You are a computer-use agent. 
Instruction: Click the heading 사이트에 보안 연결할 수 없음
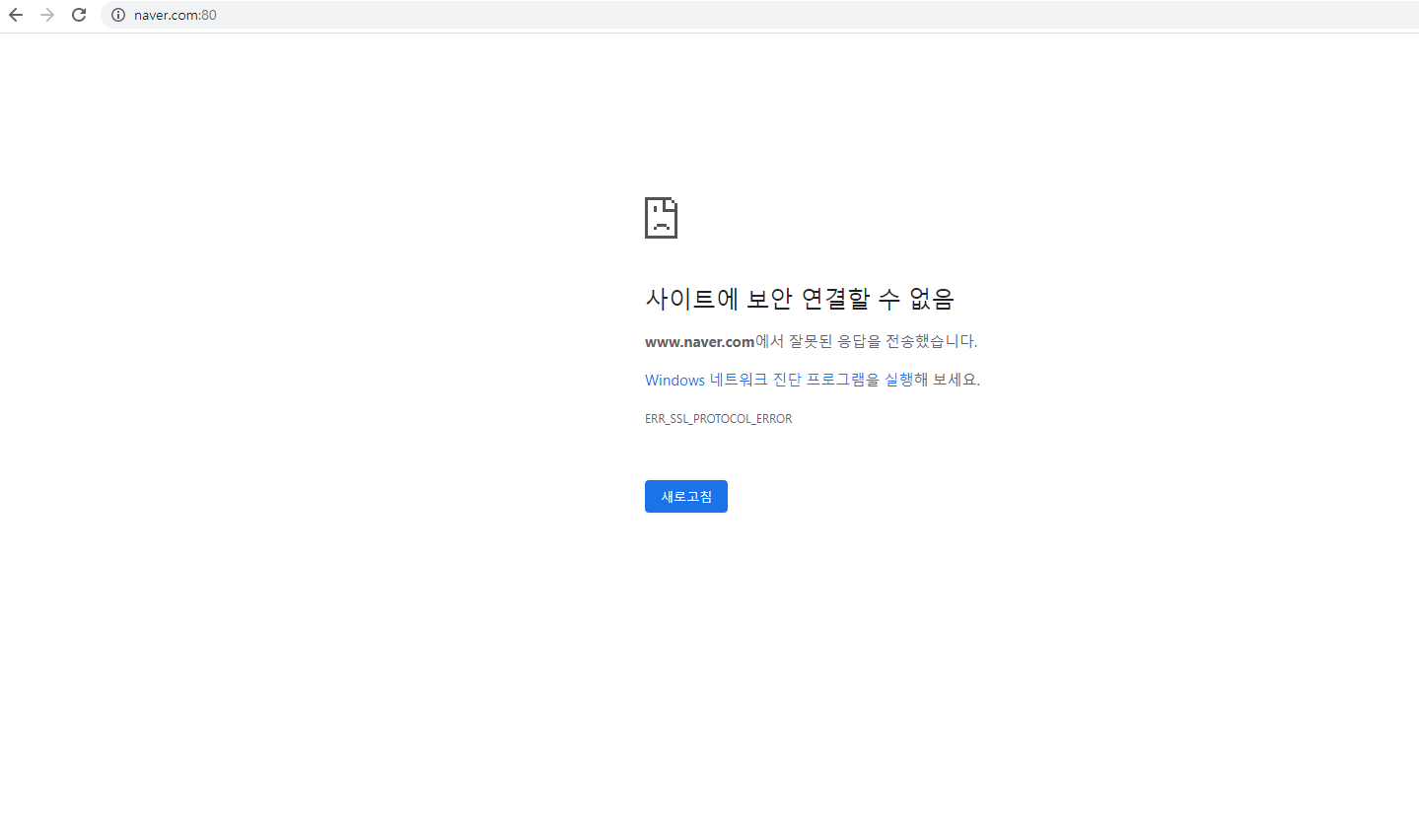(x=800, y=298)
